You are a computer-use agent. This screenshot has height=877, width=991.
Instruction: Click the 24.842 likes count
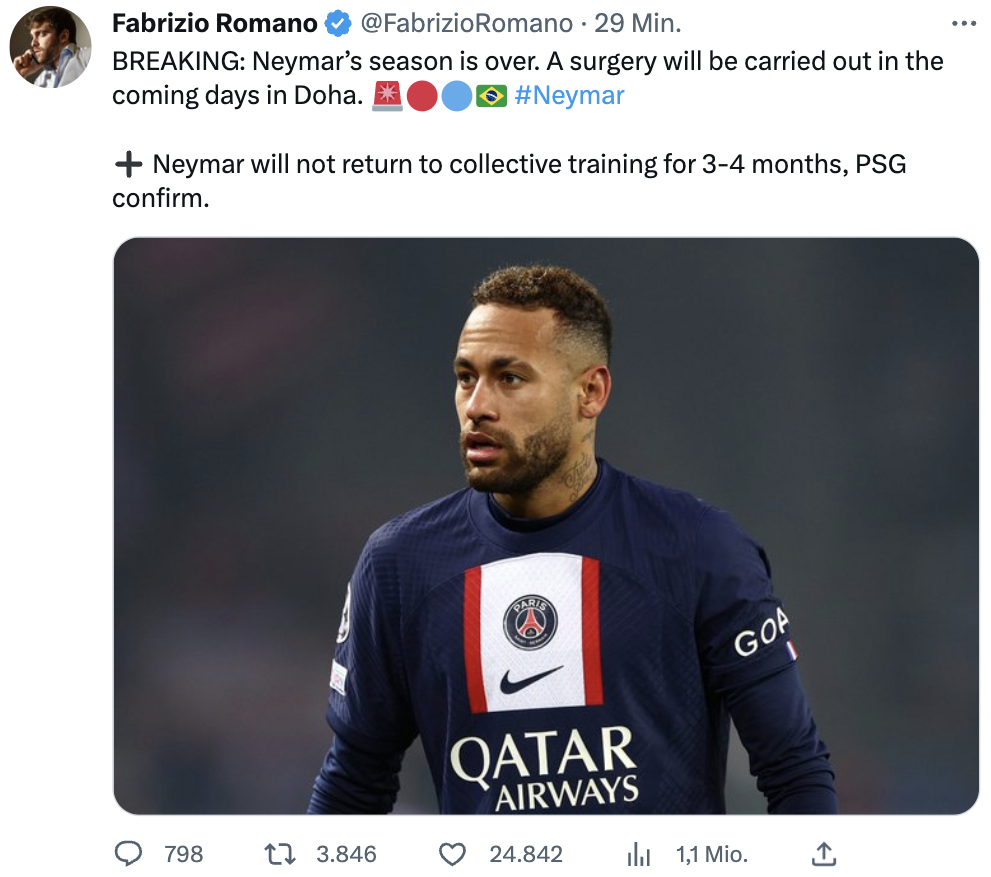pyautogui.click(x=526, y=854)
